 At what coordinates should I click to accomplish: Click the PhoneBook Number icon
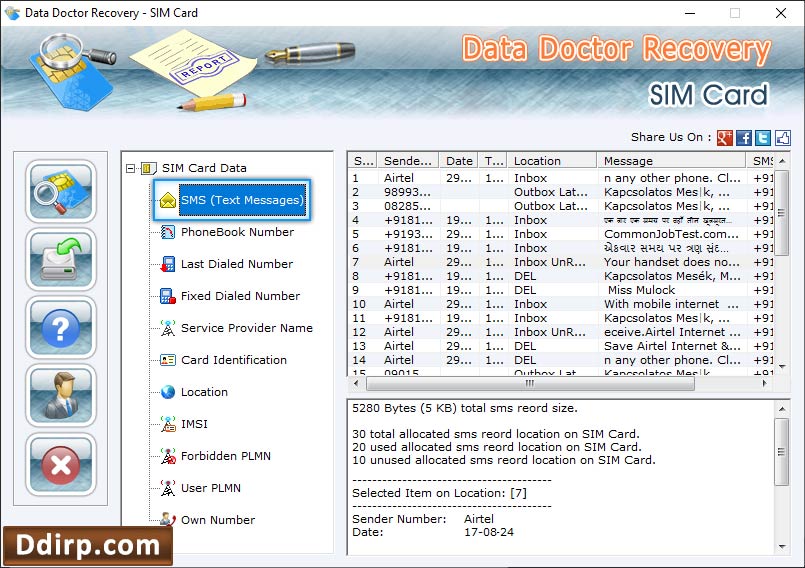click(168, 232)
